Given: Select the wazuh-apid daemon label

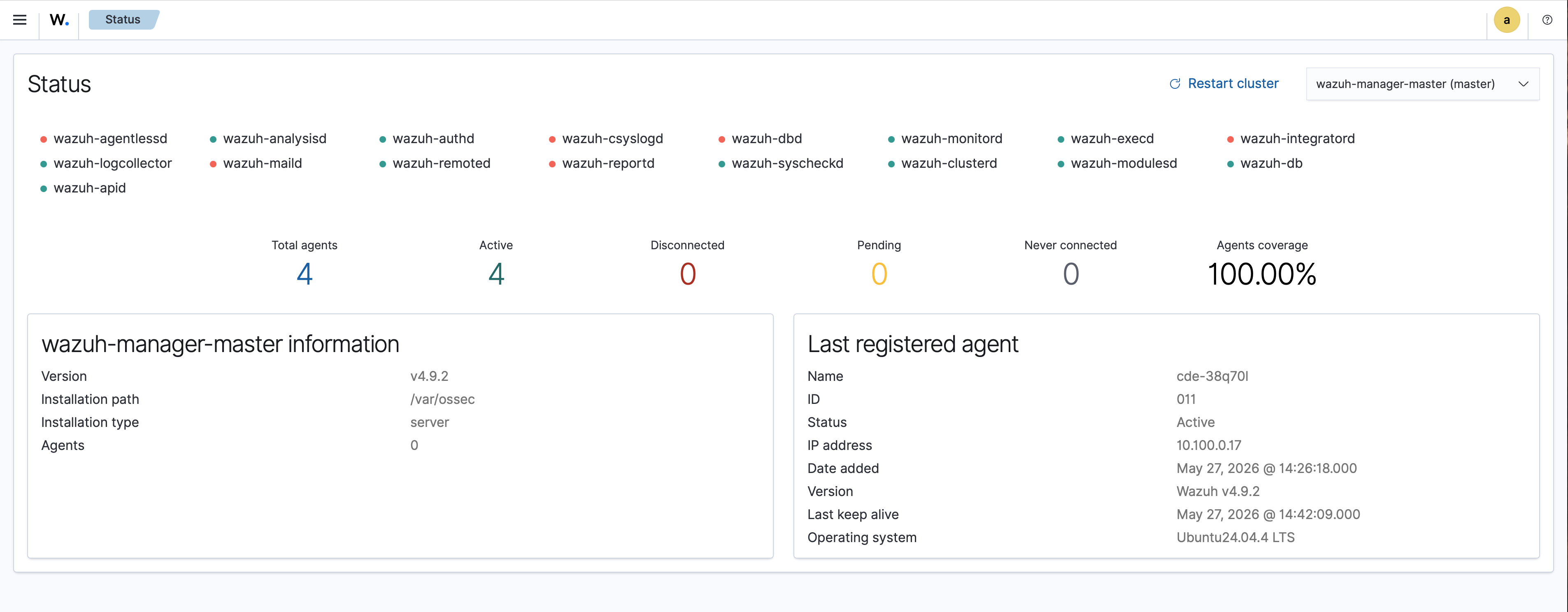Looking at the screenshot, I should 89,188.
